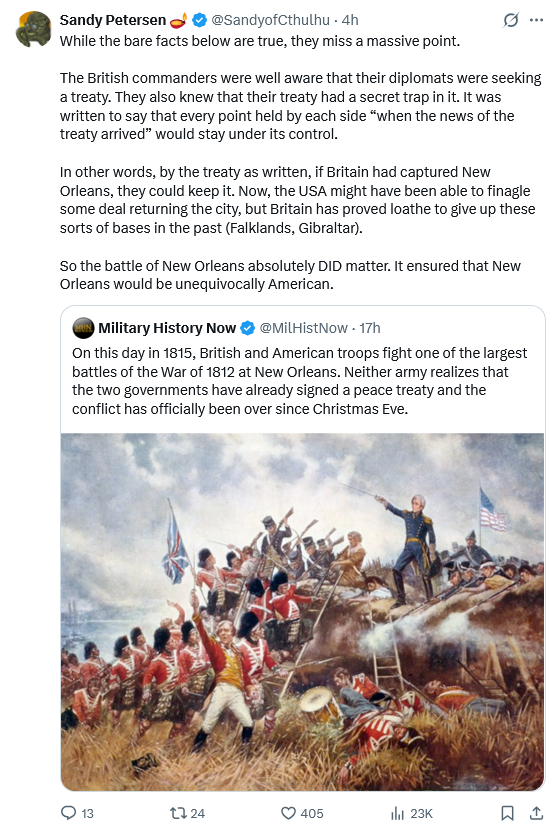Open the @SandyofCthulhu handle

coord(270,20)
